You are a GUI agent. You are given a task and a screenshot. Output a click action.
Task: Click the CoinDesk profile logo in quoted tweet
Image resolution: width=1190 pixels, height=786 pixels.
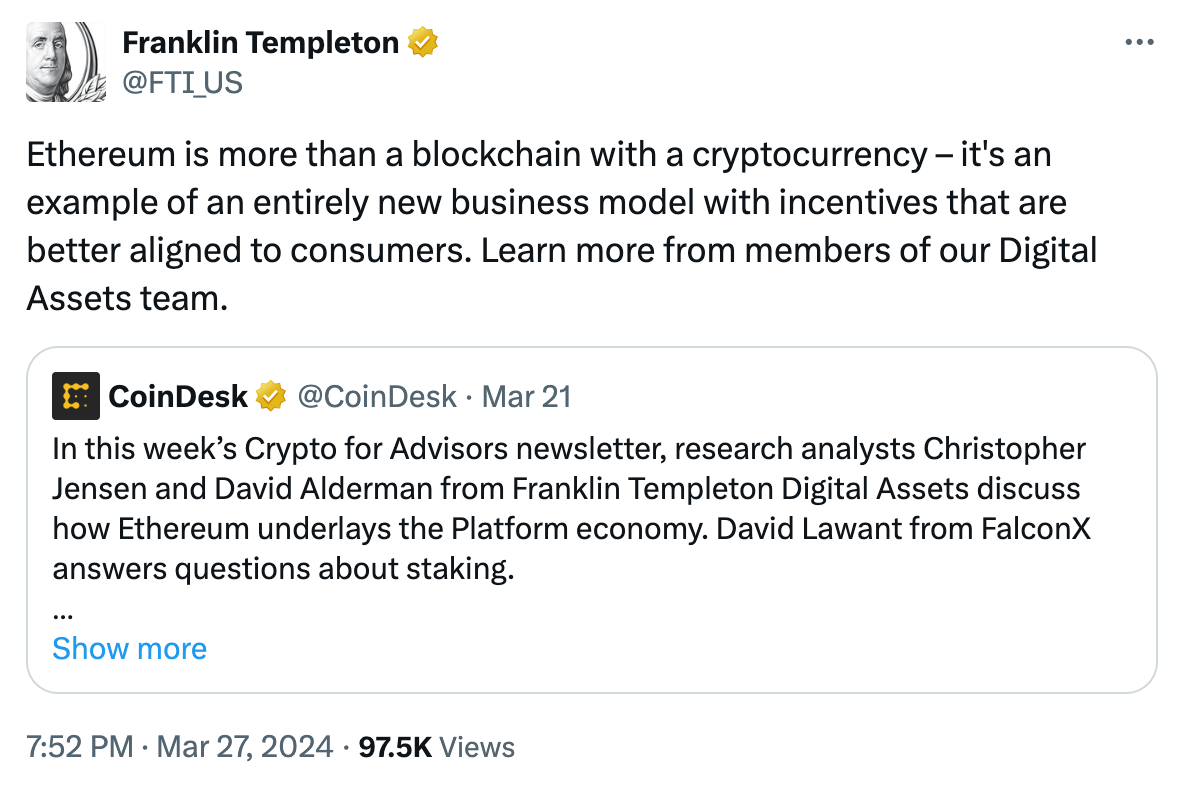point(75,396)
